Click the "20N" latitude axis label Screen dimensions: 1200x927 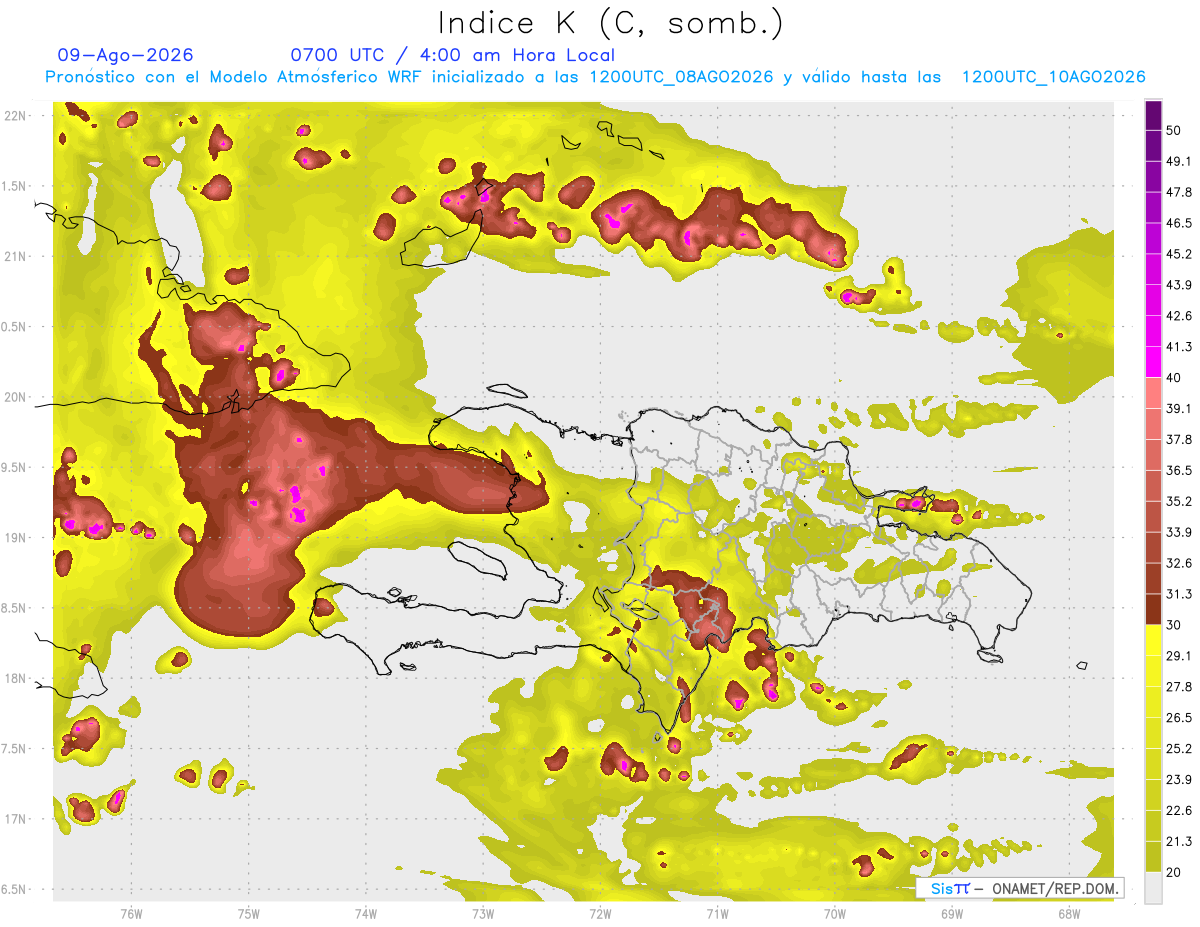point(15,397)
